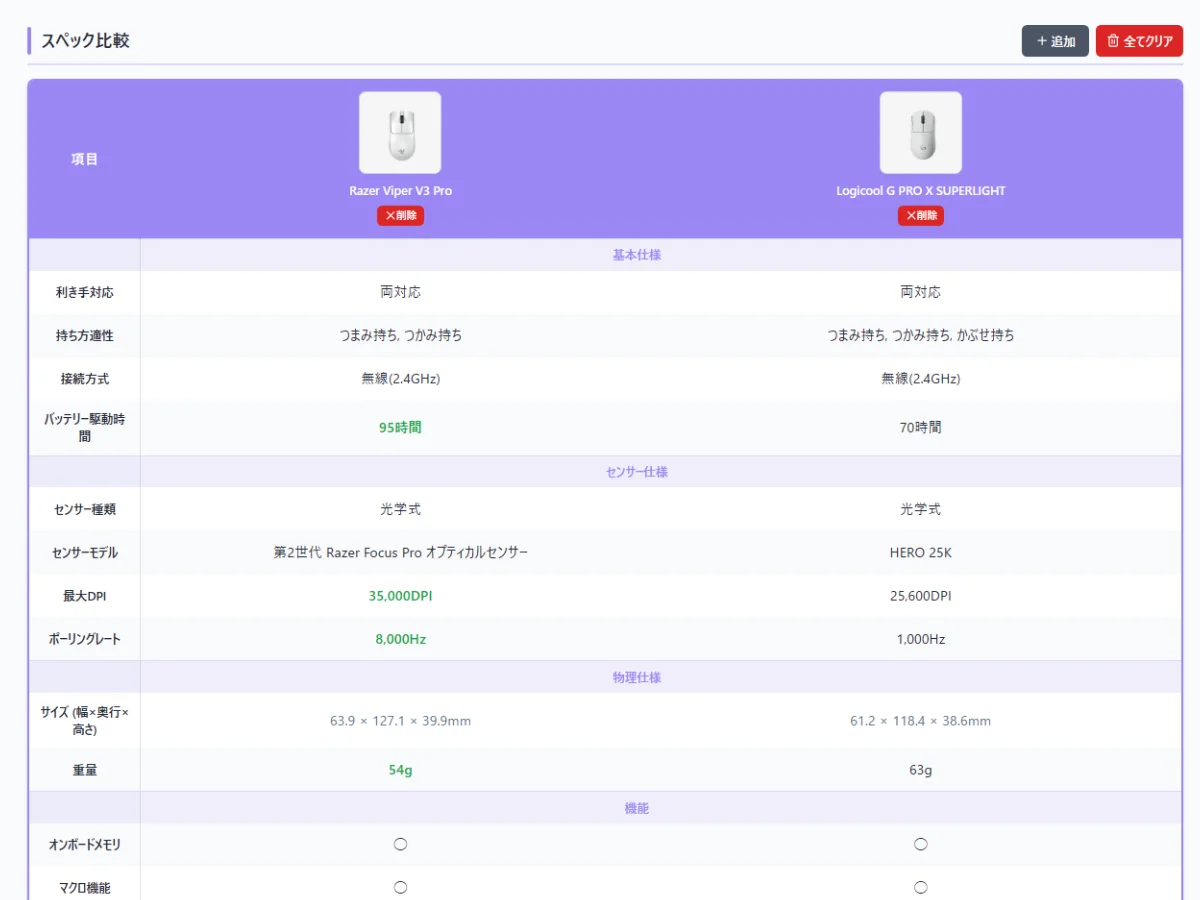
Task: Click the trash icon on 全てクリア button
Action: pos(1113,42)
